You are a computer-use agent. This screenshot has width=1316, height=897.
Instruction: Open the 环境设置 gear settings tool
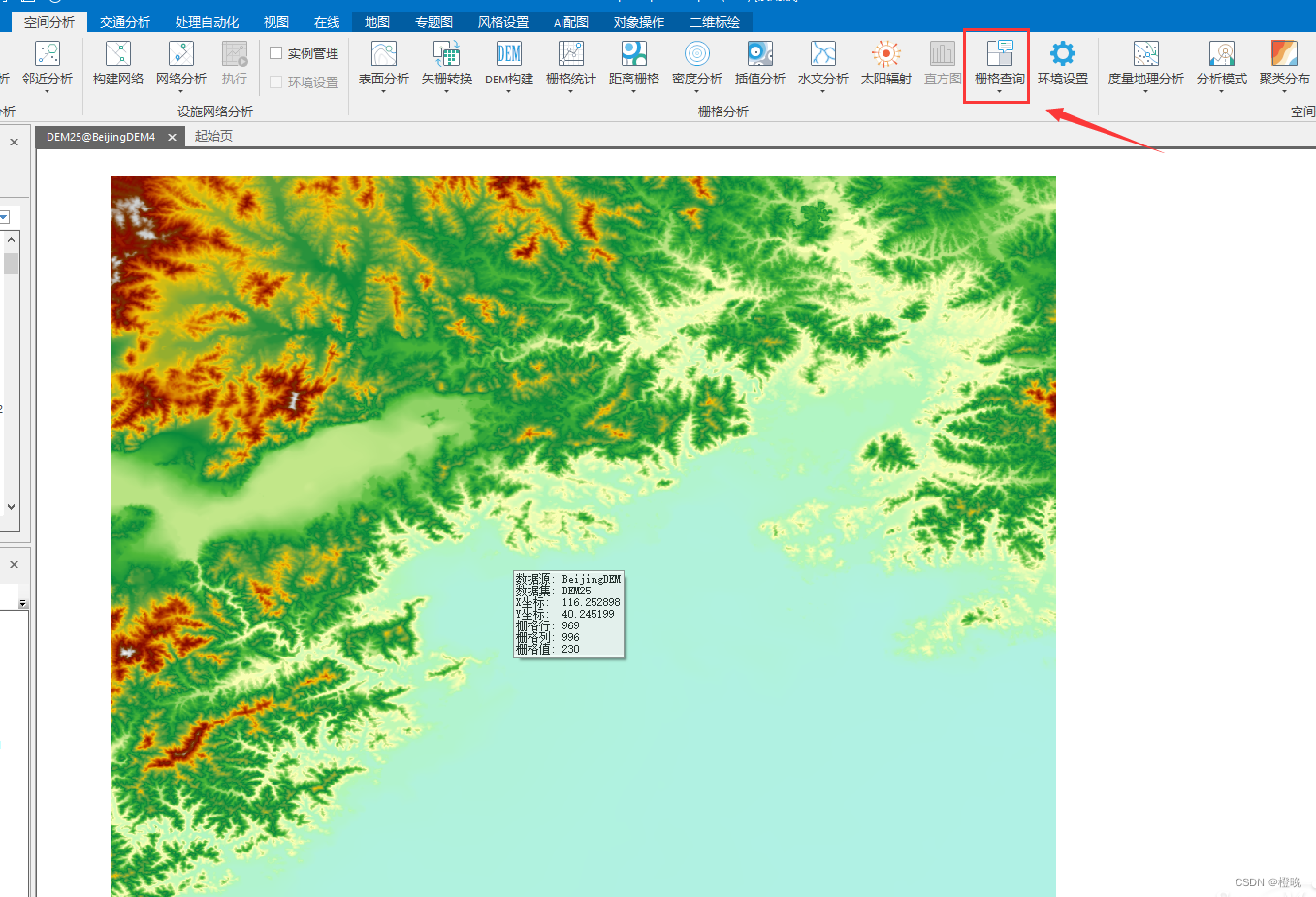1062,64
